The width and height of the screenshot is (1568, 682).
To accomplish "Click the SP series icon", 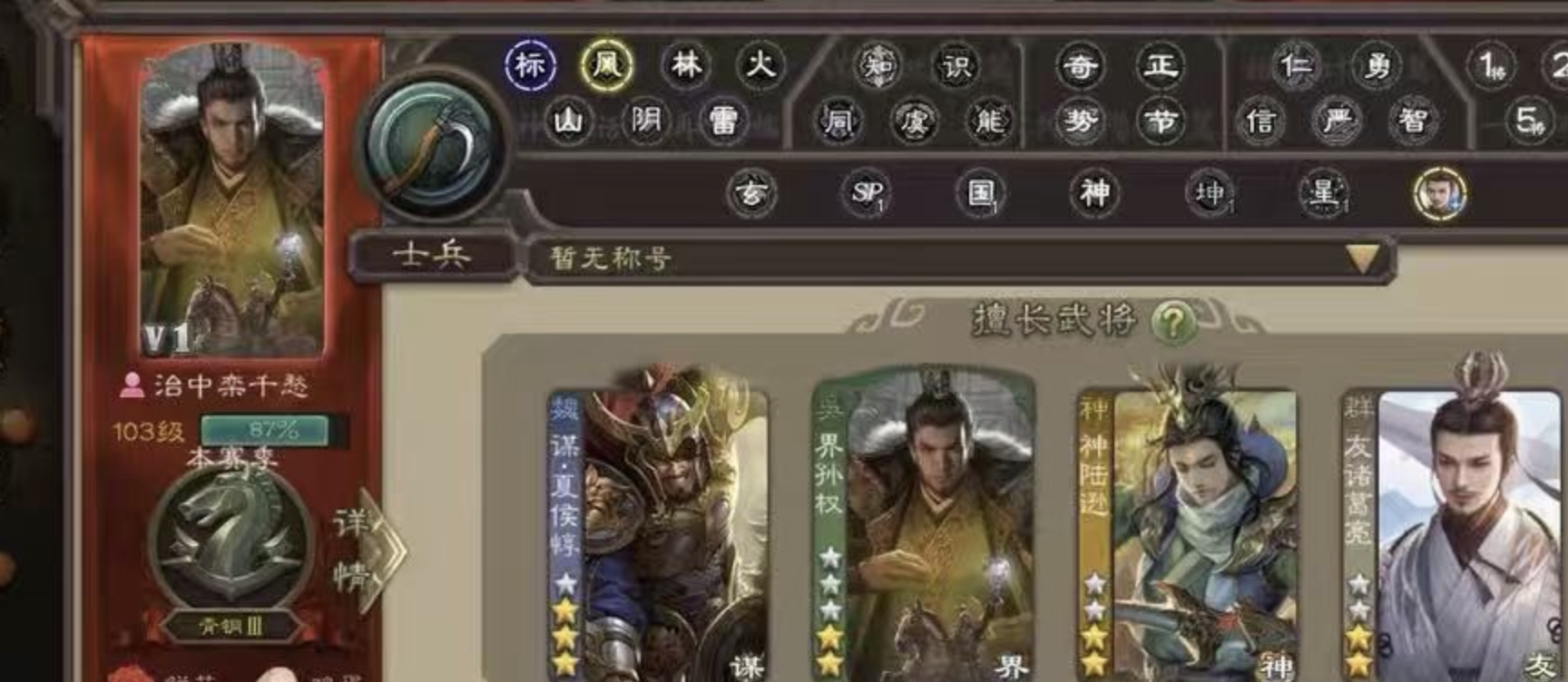I will [x=867, y=192].
